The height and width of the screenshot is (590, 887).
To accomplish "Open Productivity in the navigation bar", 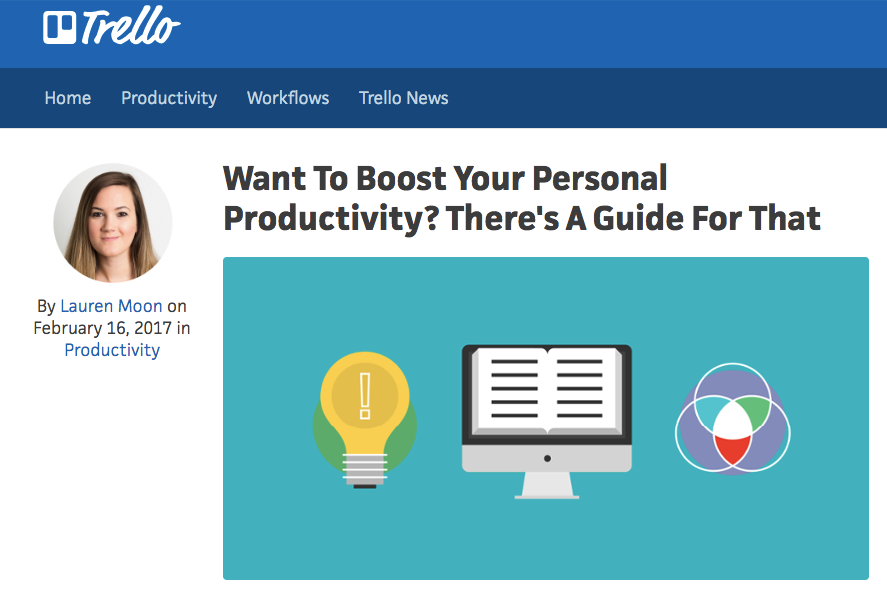I will (x=169, y=98).
